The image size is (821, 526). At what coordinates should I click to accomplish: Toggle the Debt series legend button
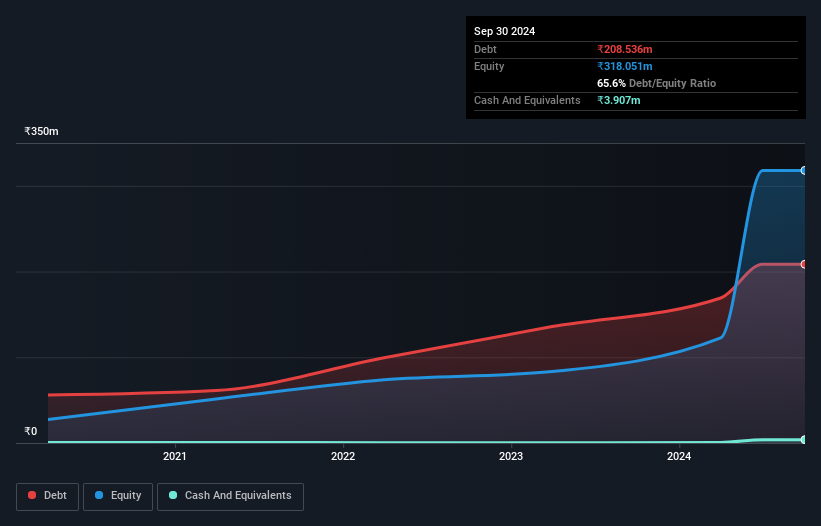tap(47, 496)
